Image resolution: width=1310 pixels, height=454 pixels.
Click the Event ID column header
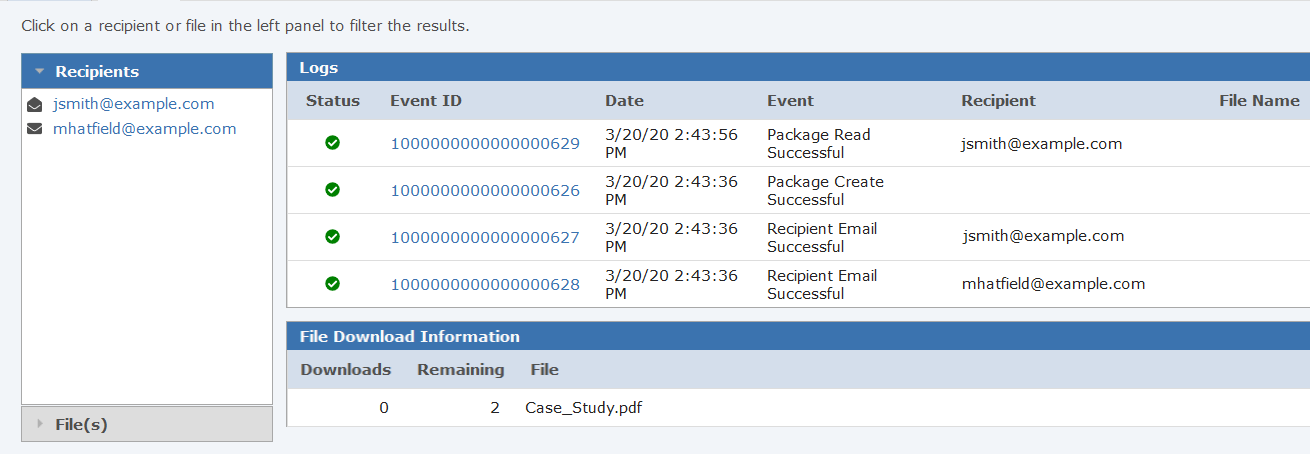point(426,101)
